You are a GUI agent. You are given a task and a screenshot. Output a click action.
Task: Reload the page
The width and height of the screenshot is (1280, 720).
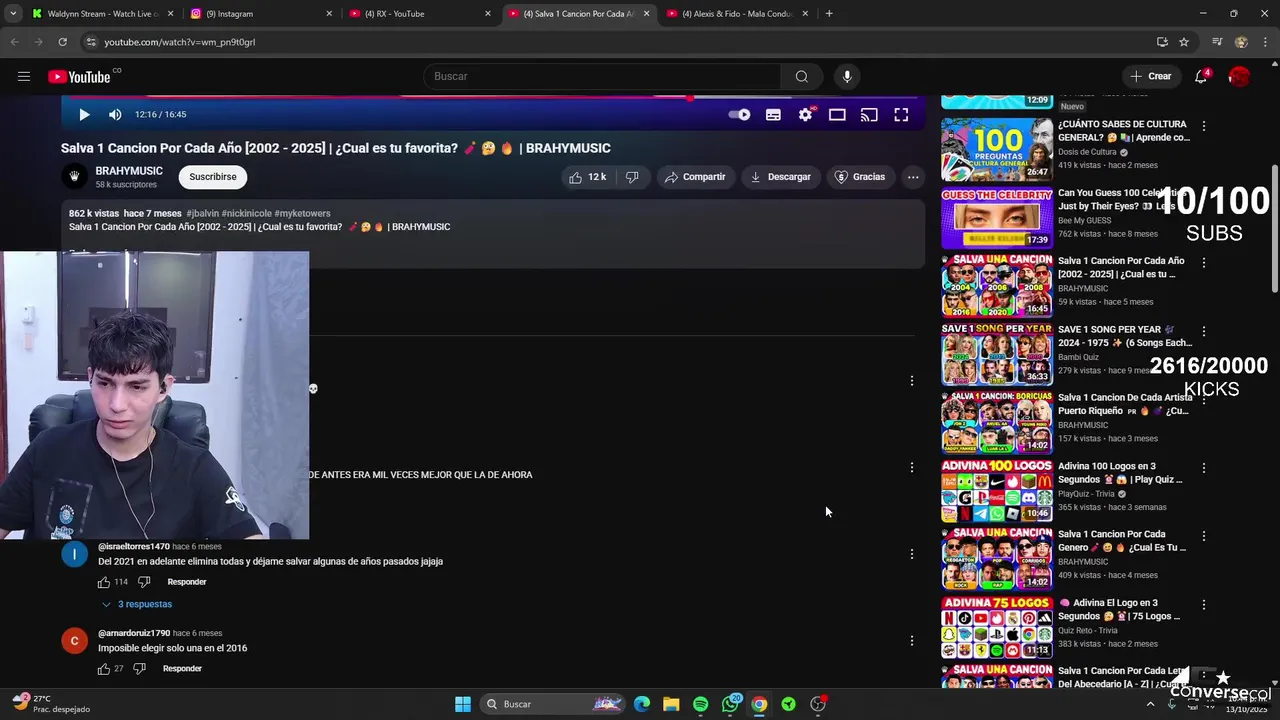pyautogui.click(x=62, y=42)
